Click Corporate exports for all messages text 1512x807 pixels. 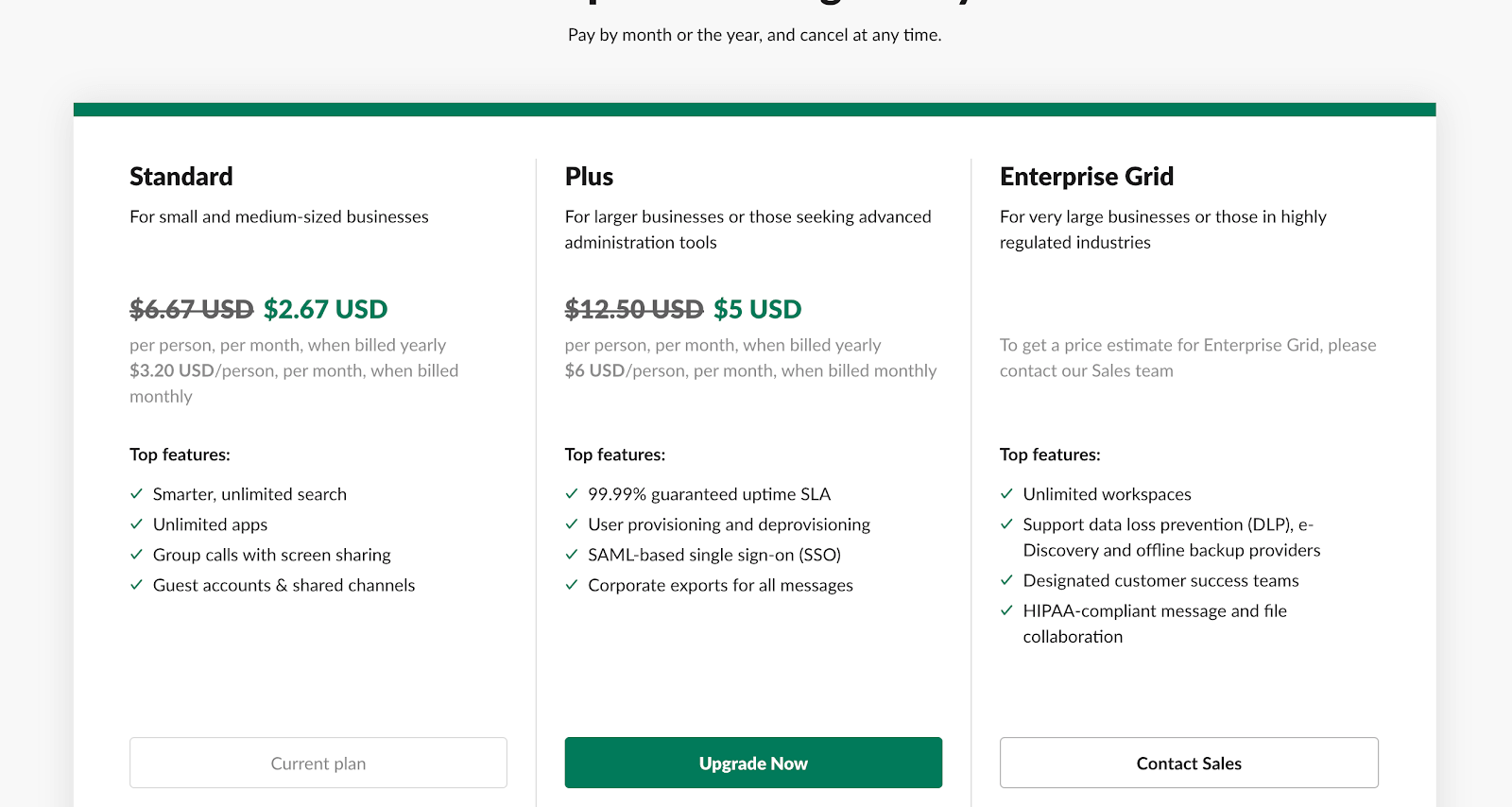[721, 585]
